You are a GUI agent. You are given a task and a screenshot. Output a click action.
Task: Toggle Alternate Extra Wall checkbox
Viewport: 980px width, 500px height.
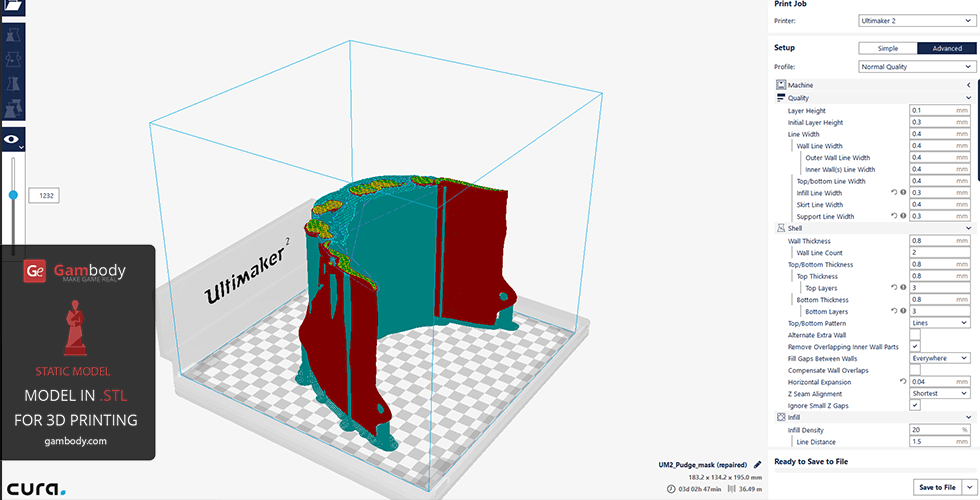tap(914, 335)
